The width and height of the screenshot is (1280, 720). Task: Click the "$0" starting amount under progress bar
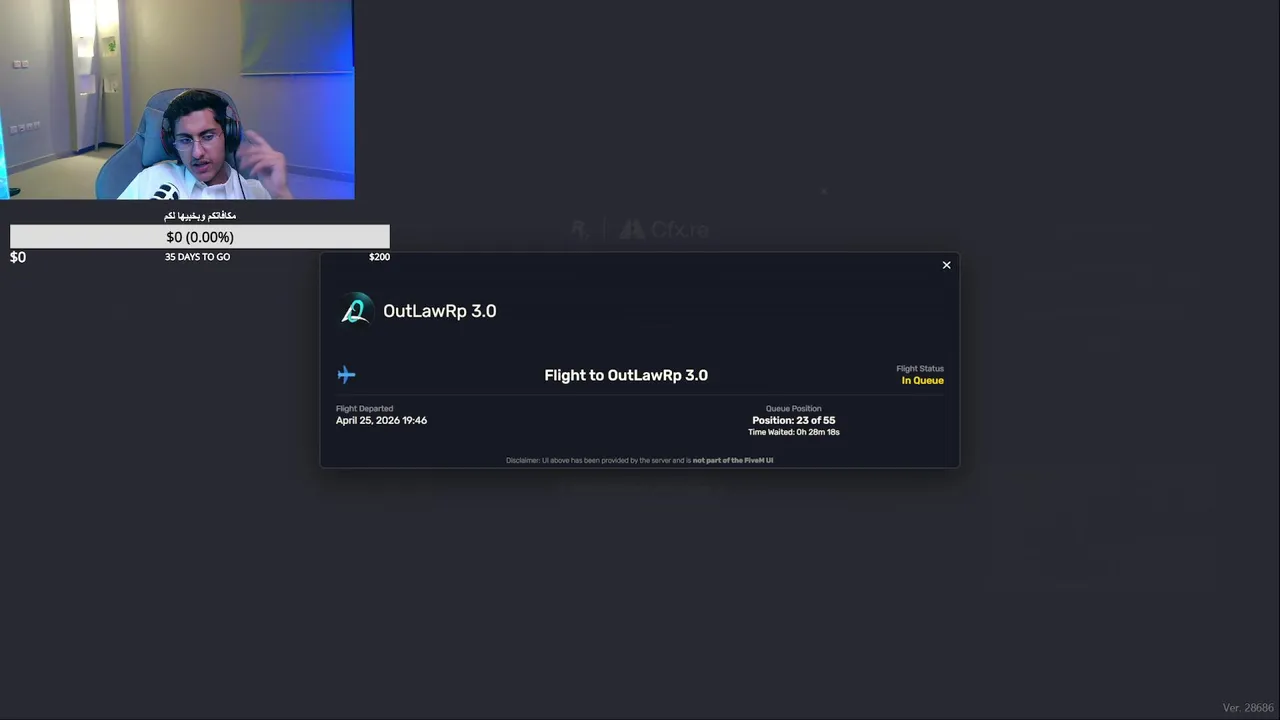[18, 258]
